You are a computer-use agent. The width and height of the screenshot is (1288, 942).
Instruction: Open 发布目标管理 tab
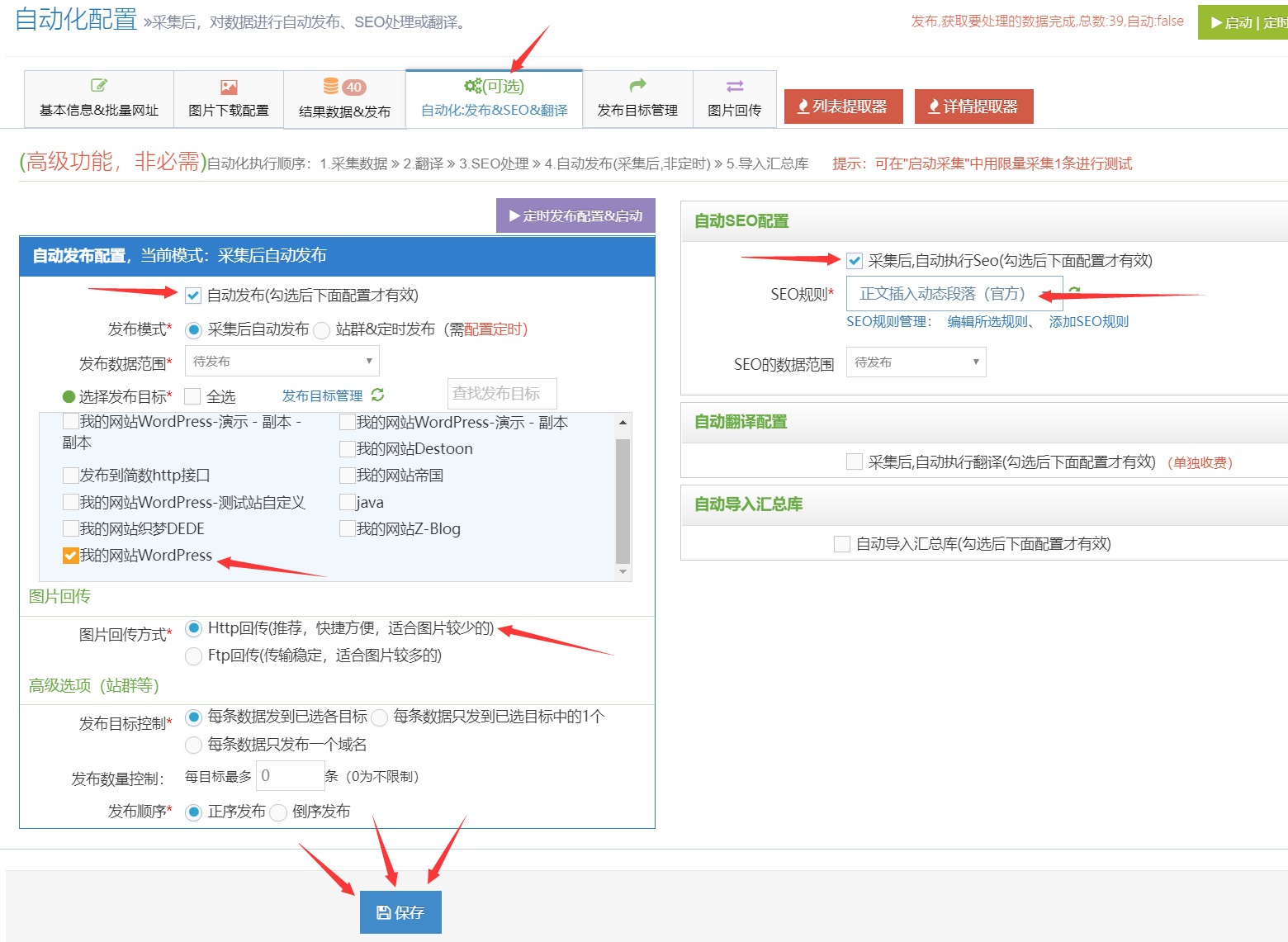click(x=637, y=99)
